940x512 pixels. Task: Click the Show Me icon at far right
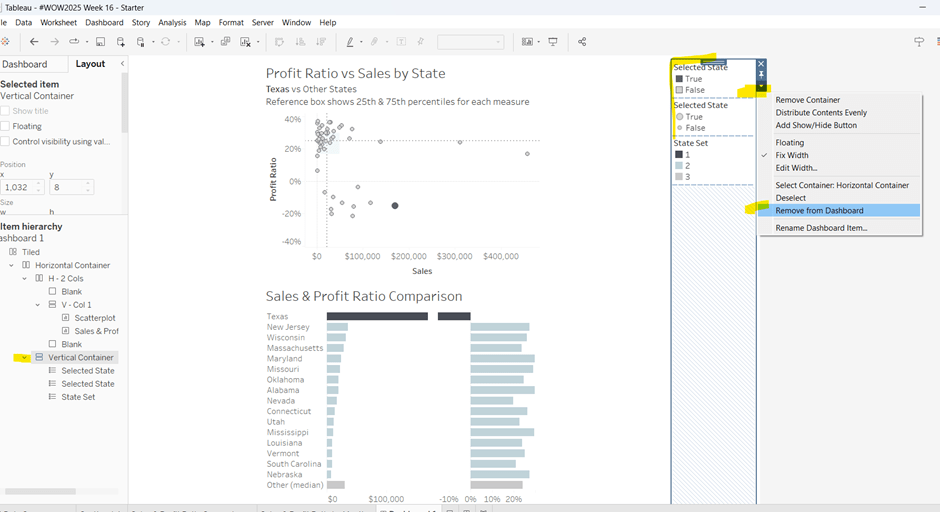pos(919,42)
